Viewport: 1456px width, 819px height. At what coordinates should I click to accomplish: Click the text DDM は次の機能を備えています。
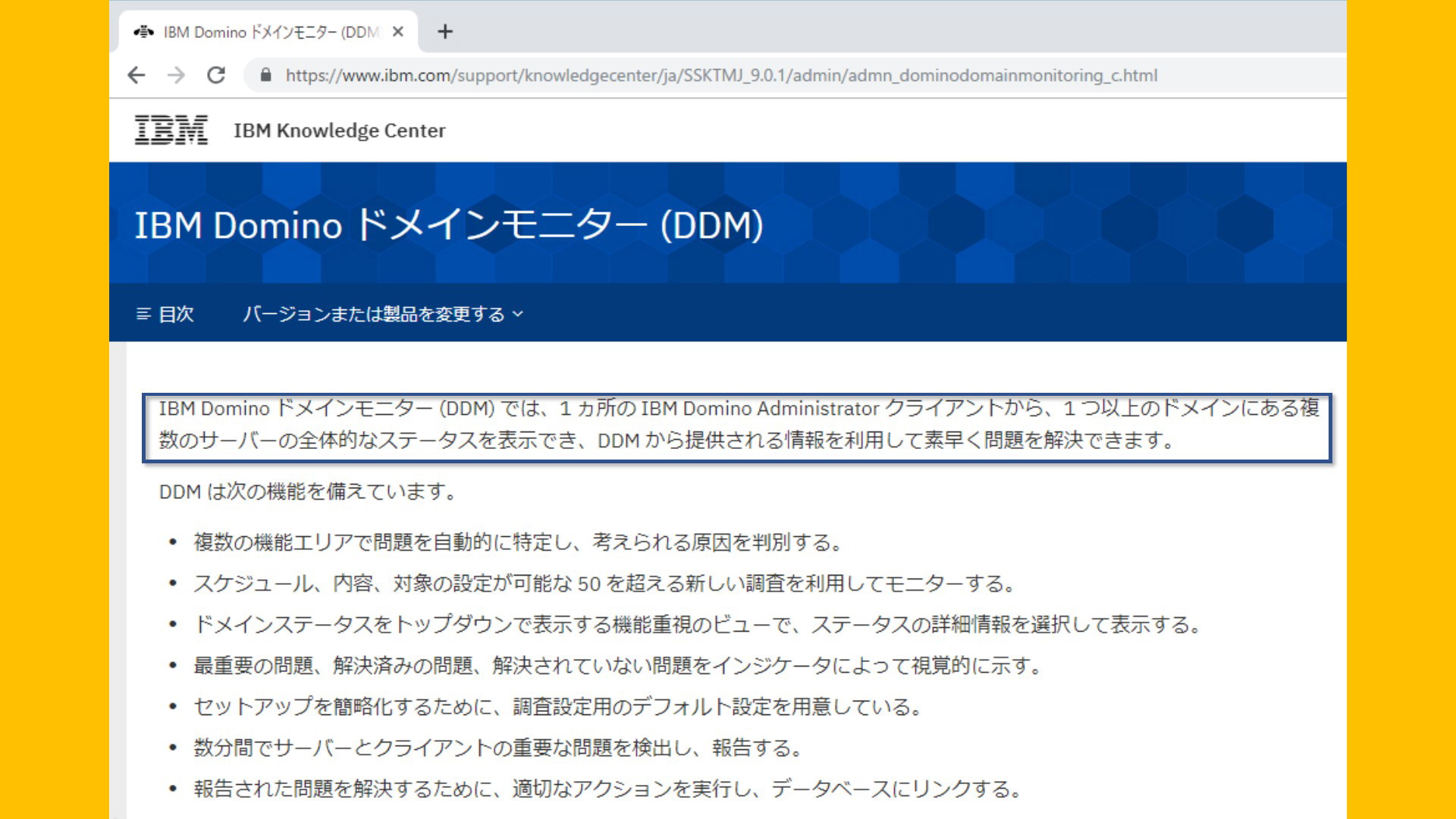click(309, 491)
